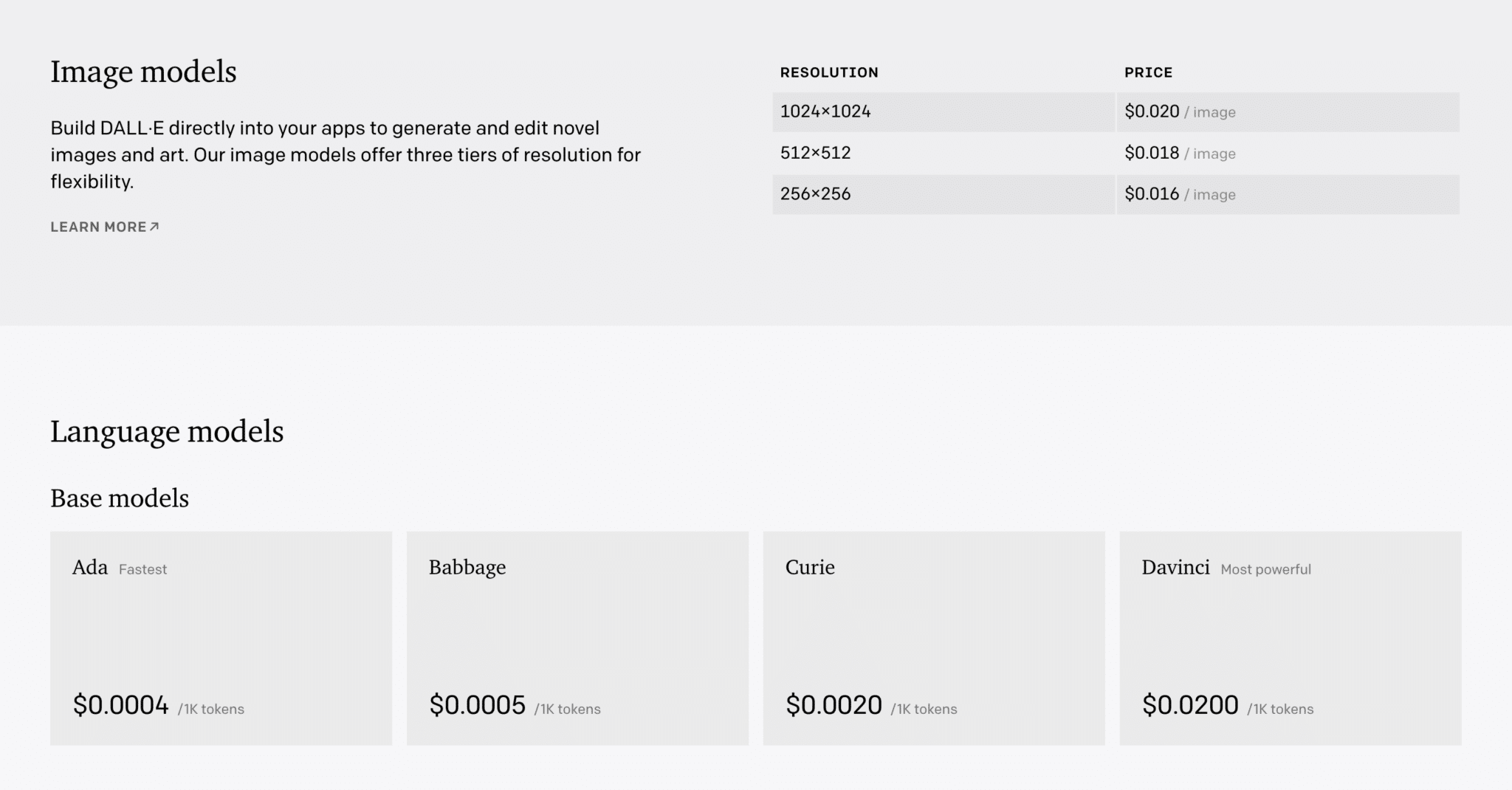Open the LEARN MORE link under Image models
Viewport: 1512px width, 790px height.
[x=104, y=227]
